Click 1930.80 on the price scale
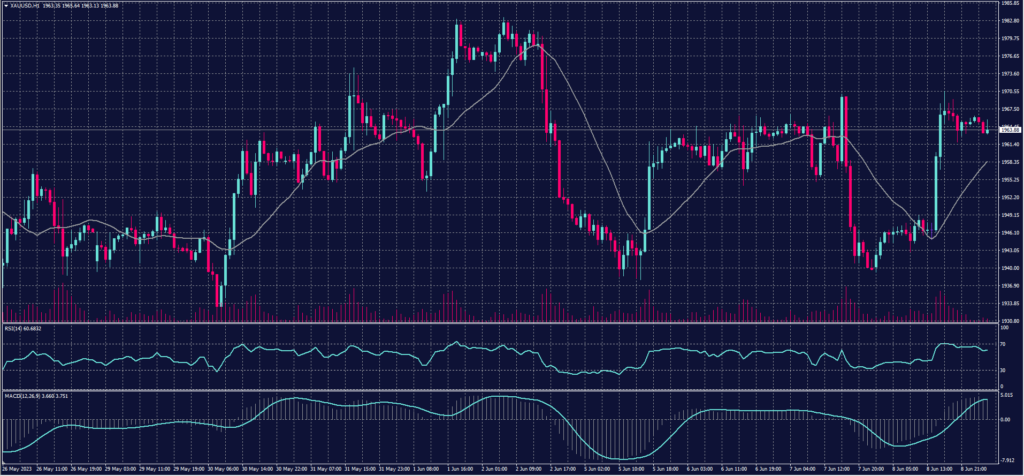Image resolution: width=1024 pixels, height=476 pixels. click(1009, 320)
